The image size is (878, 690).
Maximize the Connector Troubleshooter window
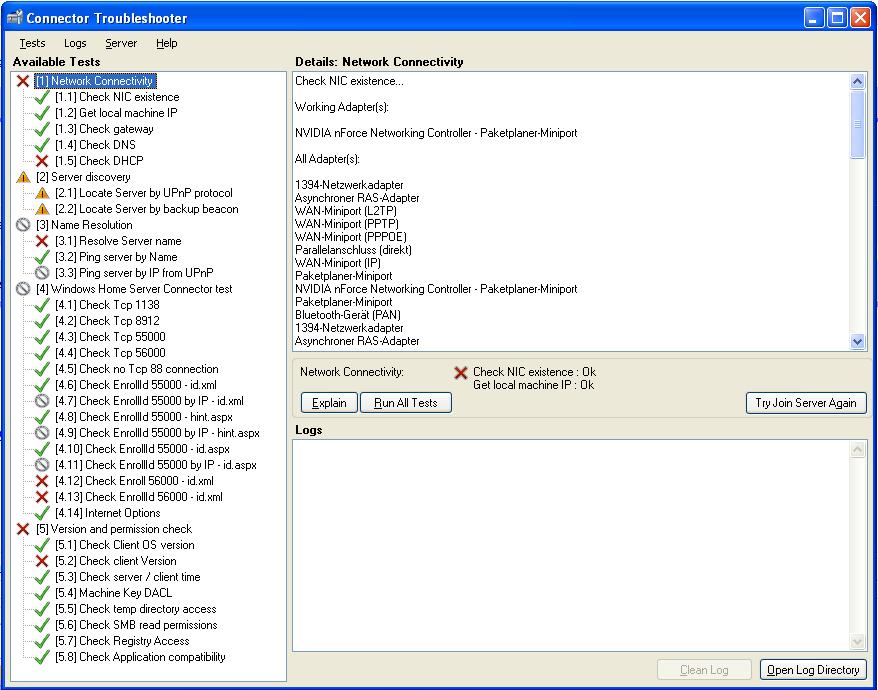click(837, 18)
